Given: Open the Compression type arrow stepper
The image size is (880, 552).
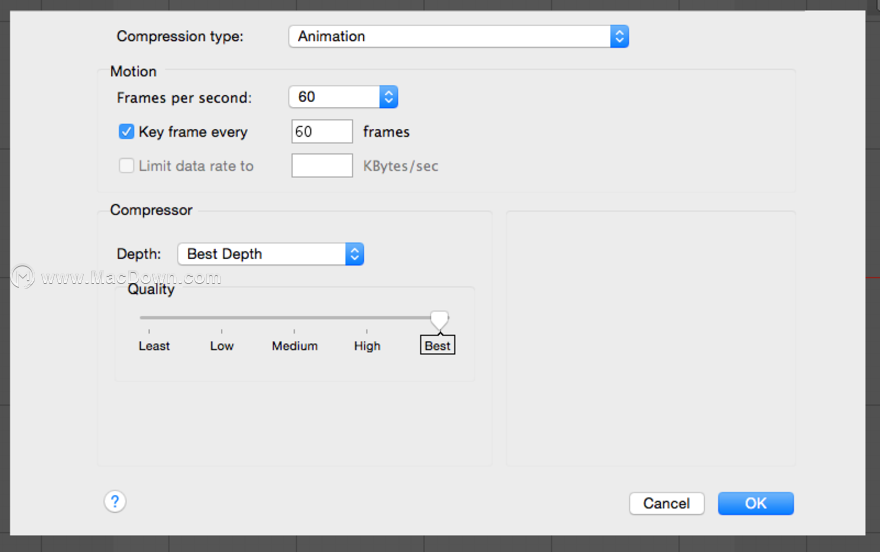Looking at the screenshot, I should click(620, 36).
